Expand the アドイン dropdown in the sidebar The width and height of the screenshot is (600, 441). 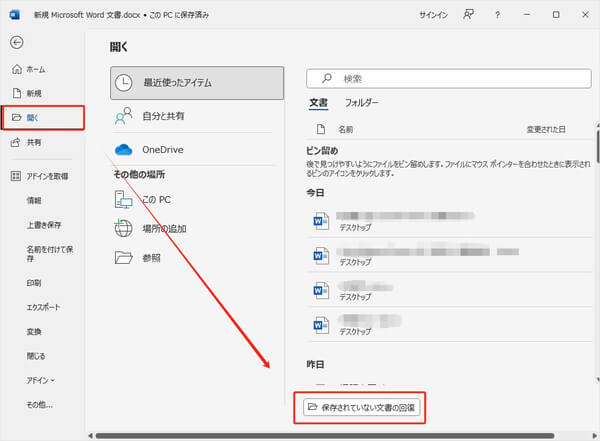pyautogui.click(x=41, y=380)
